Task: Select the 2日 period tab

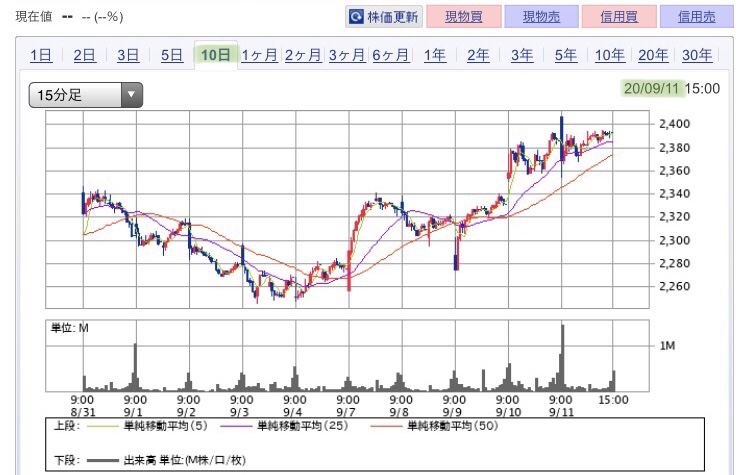Action: (84, 55)
